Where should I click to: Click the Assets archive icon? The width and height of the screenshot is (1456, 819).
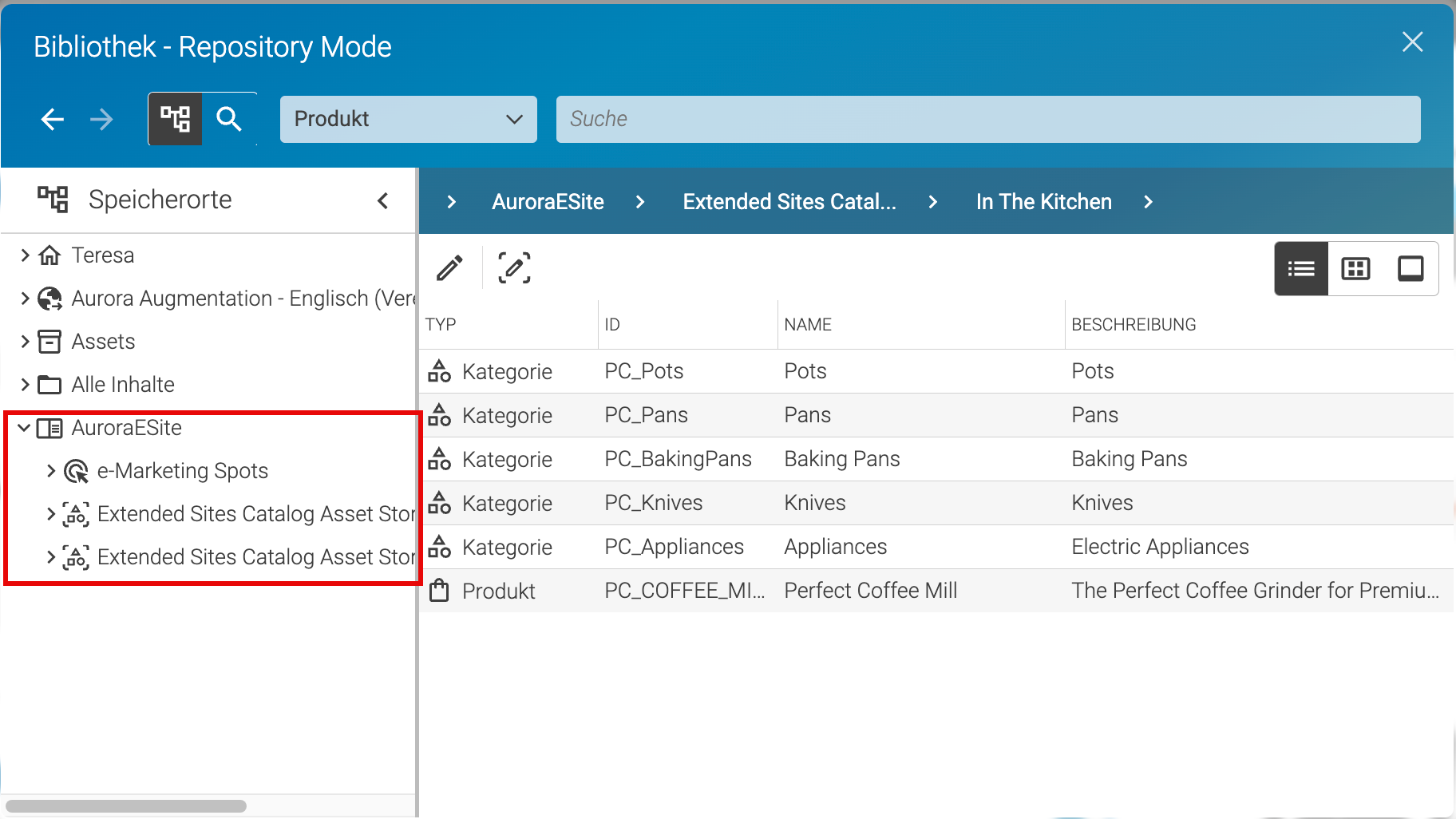49,342
